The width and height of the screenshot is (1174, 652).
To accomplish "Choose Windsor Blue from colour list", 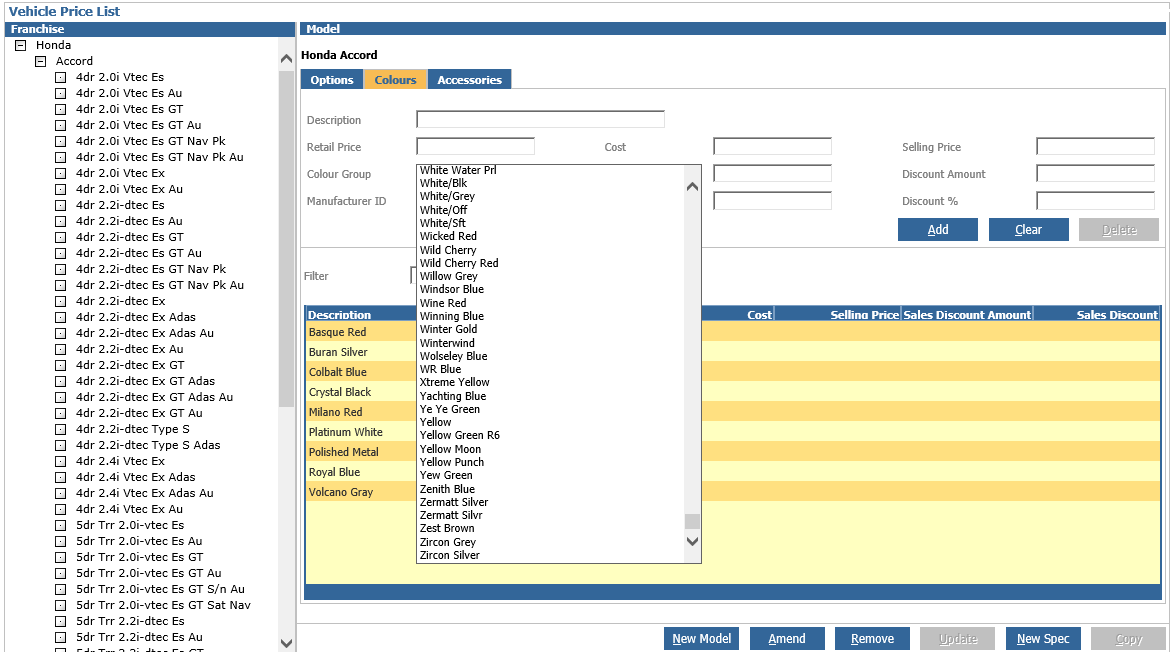I will pyautogui.click(x=451, y=290).
